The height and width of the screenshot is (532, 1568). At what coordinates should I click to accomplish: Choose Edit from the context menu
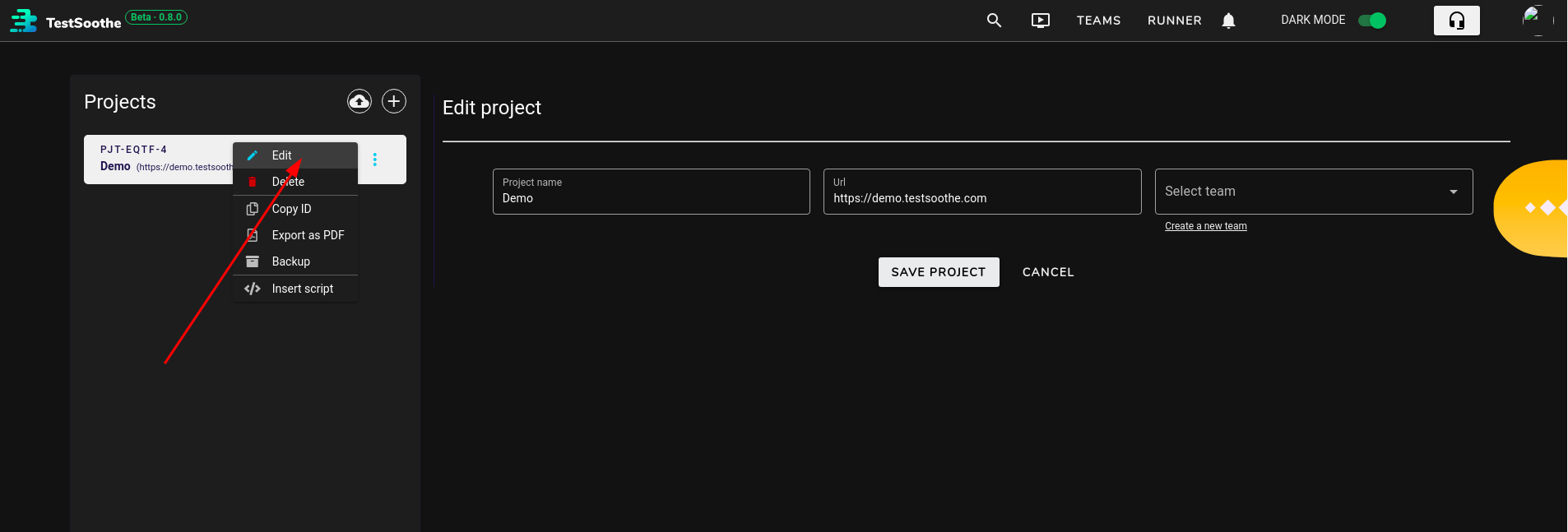point(295,155)
